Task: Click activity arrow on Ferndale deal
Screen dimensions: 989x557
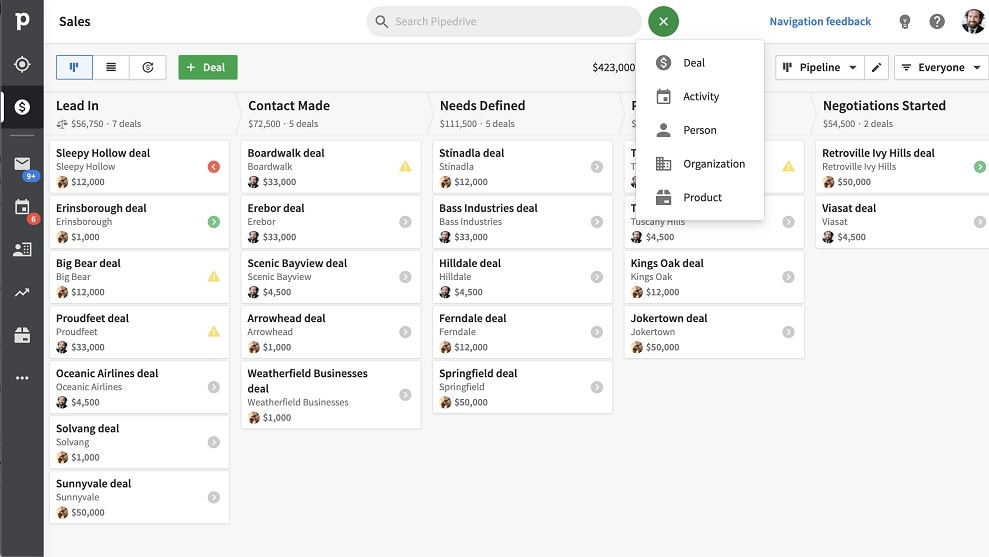Action: coord(597,332)
